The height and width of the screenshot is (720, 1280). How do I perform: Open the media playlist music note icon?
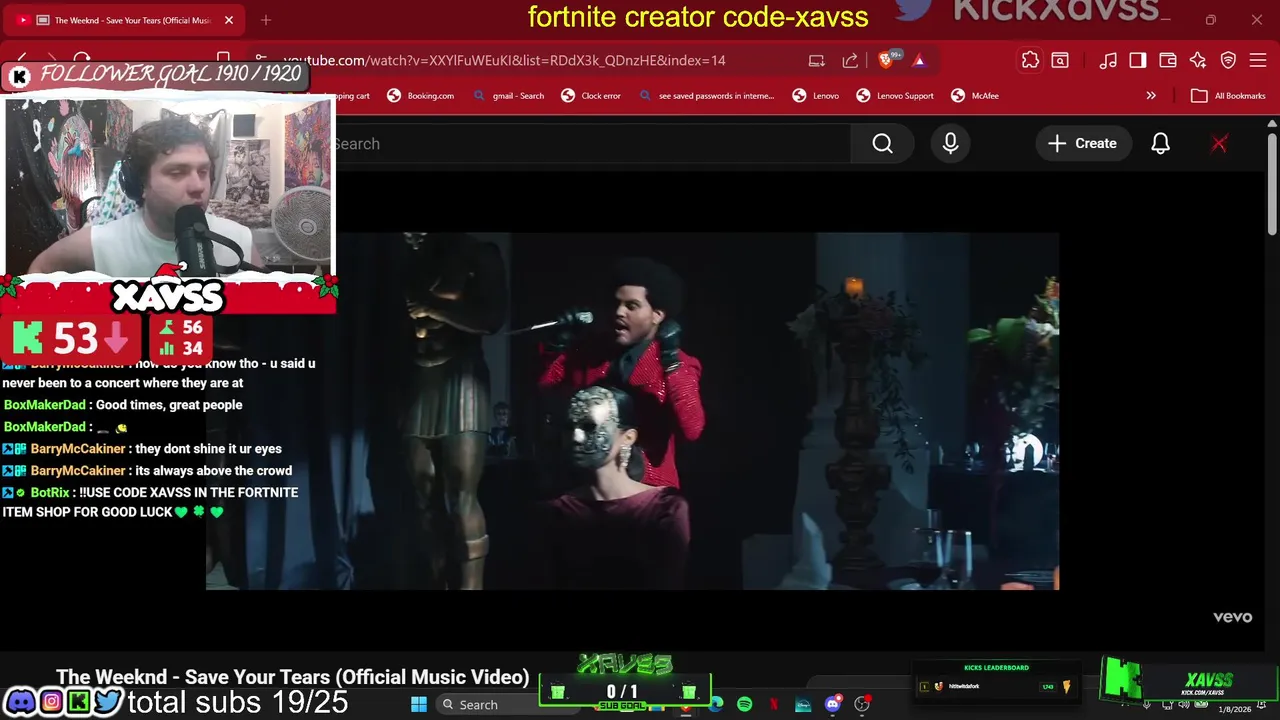[1108, 60]
